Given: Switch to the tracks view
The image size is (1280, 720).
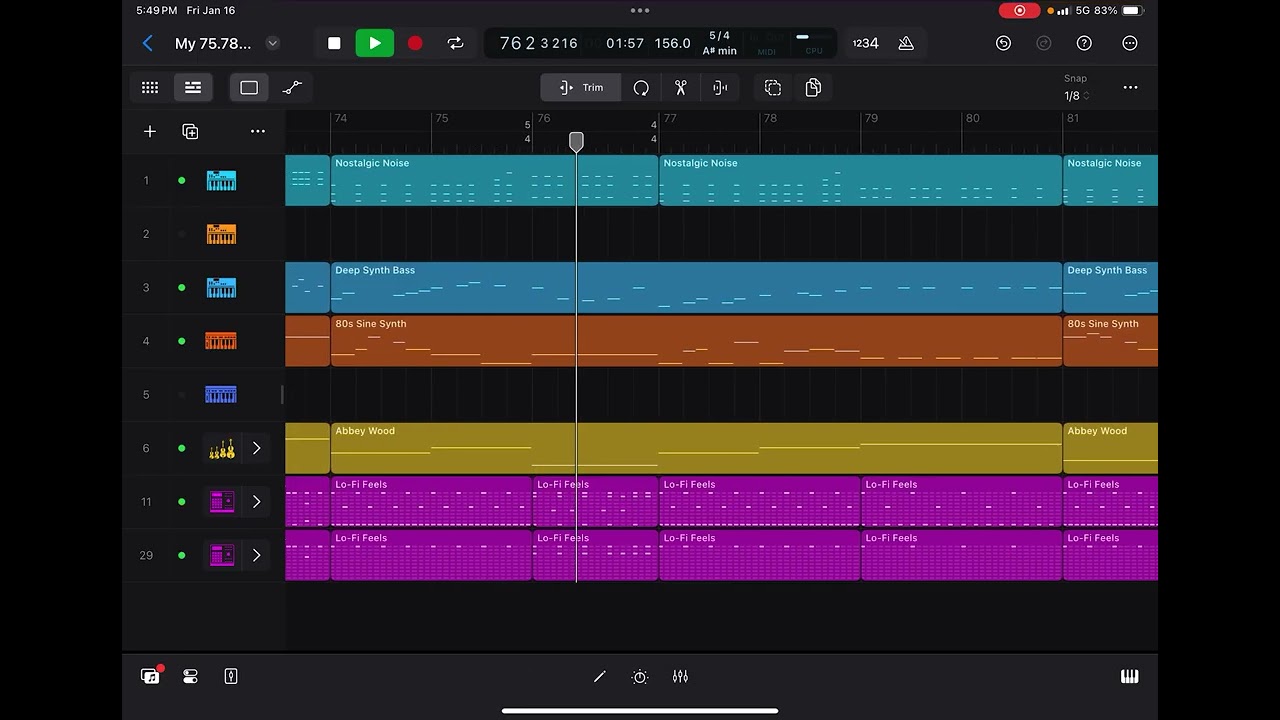Looking at the screenshot, I should 193,88.
